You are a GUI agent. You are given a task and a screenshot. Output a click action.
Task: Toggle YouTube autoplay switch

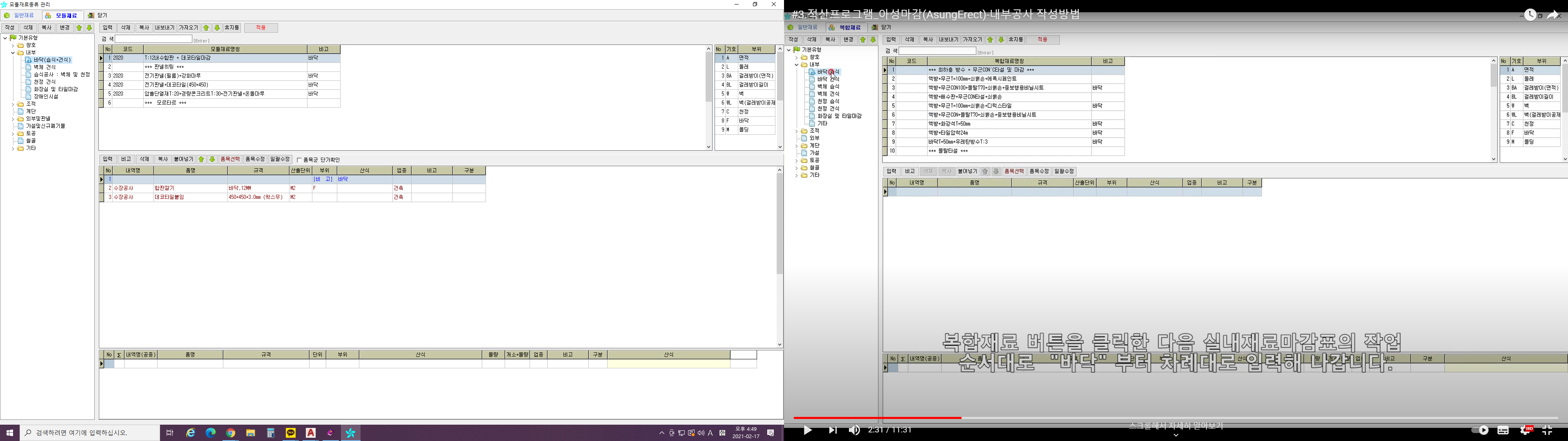[x=1480, y=430]
